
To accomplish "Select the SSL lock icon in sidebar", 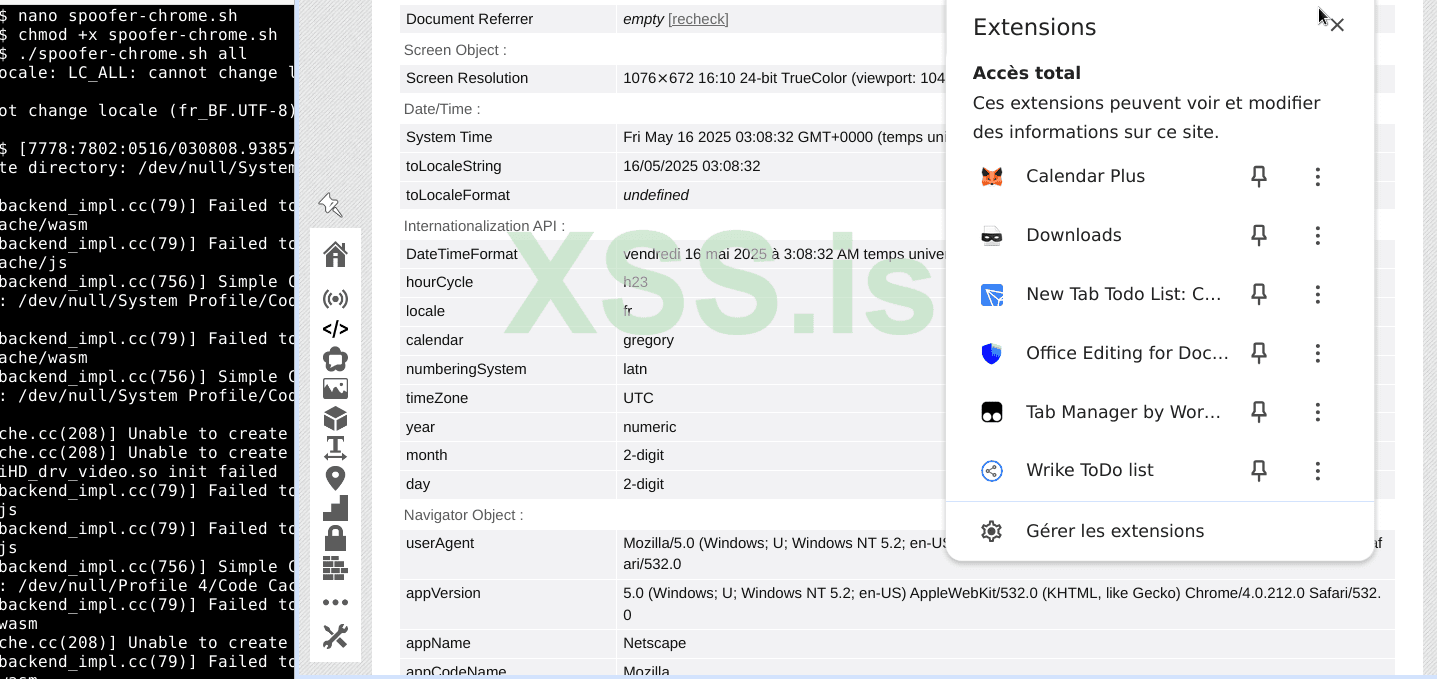I will [335, 537].
